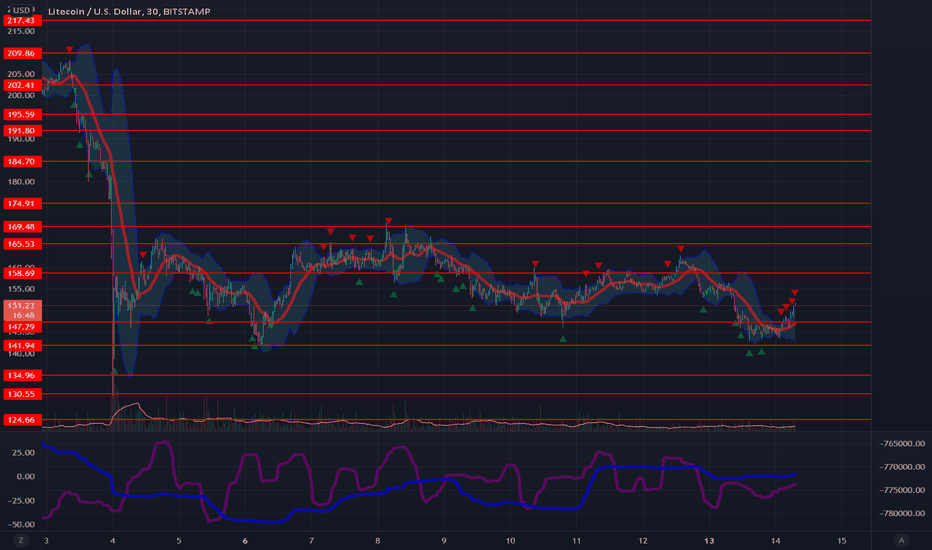Click the −775000.00 right axis value
Screen dimensions: 932x550
tap(902, 490)
